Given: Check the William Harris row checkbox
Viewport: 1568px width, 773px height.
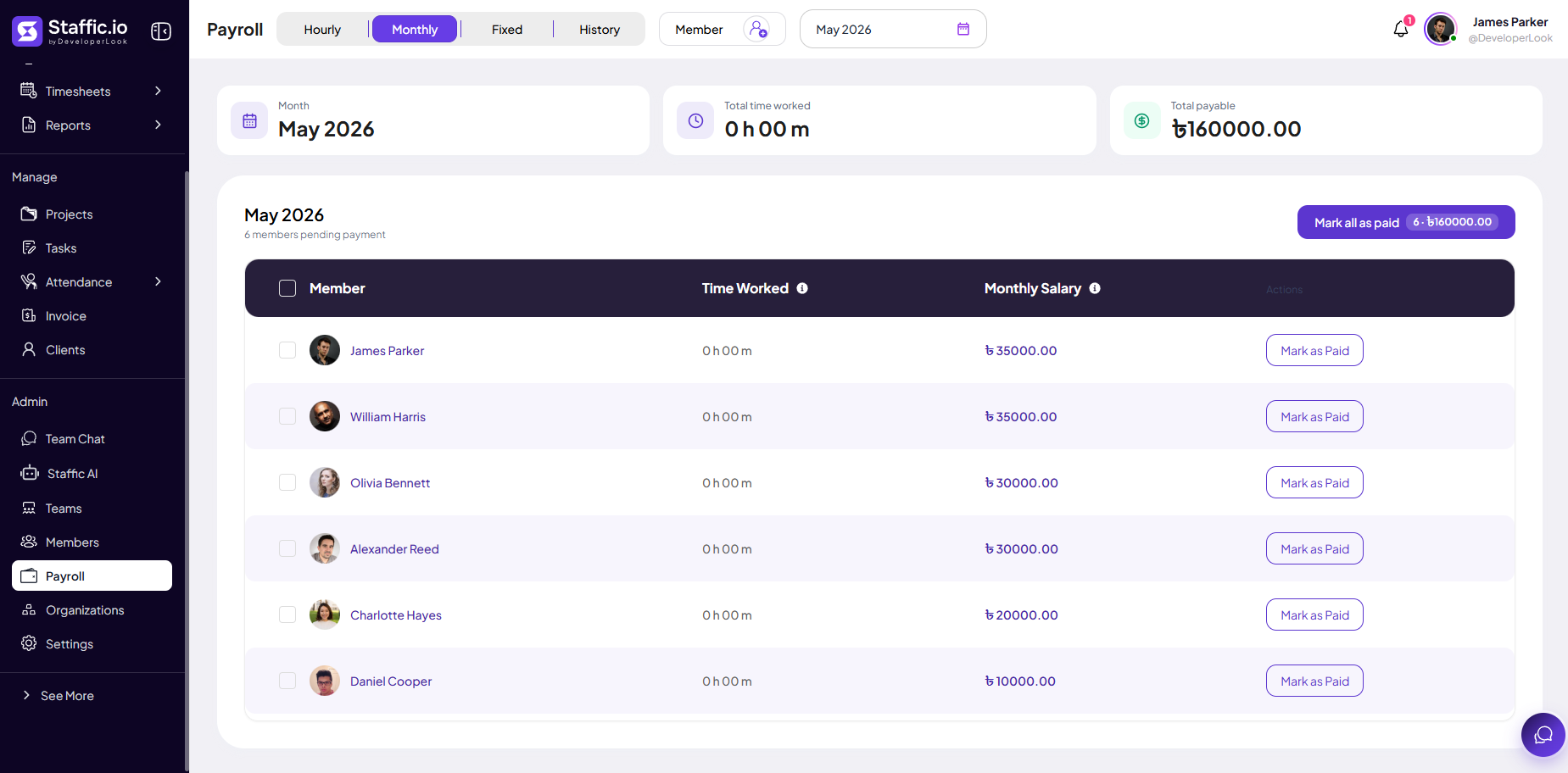Looking at the screenshot, I should [x=287, y=416].
